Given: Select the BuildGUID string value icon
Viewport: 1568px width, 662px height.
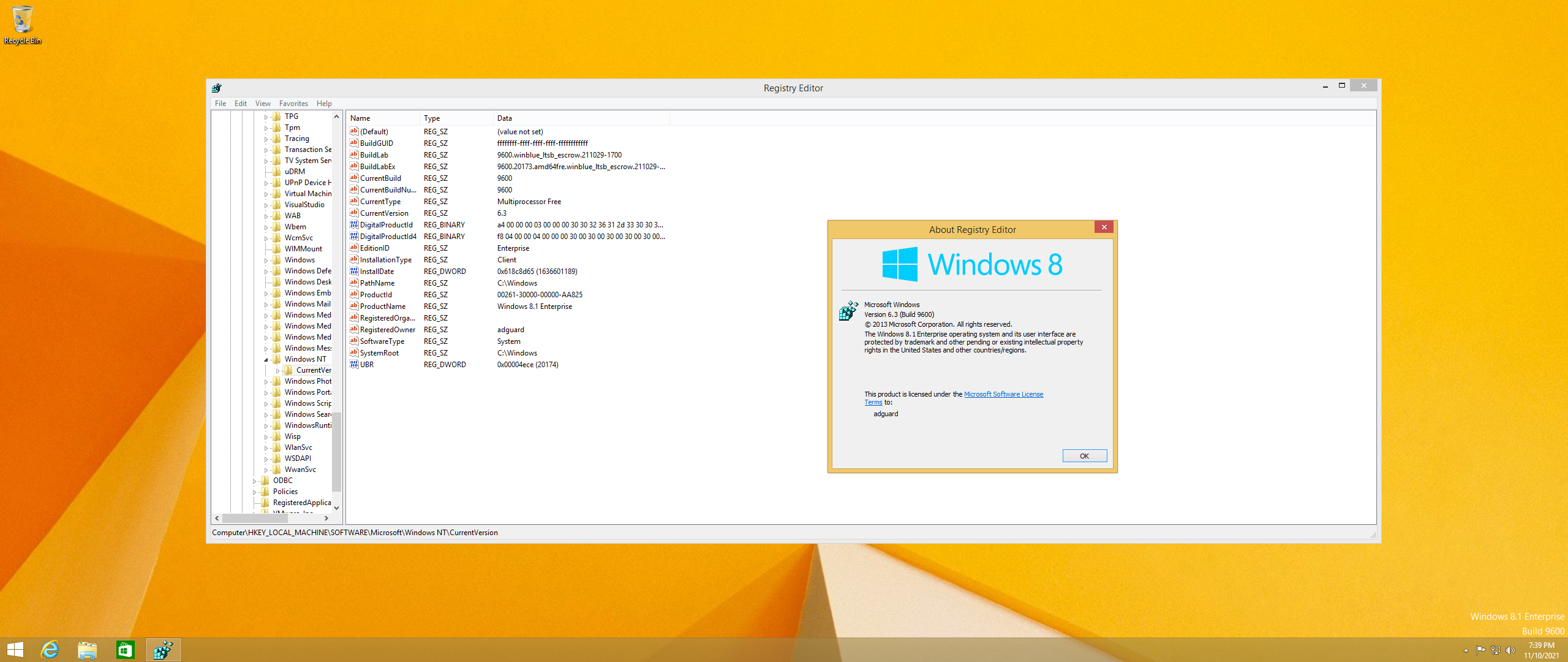Looking at the screenshot, I should (354, 143).
